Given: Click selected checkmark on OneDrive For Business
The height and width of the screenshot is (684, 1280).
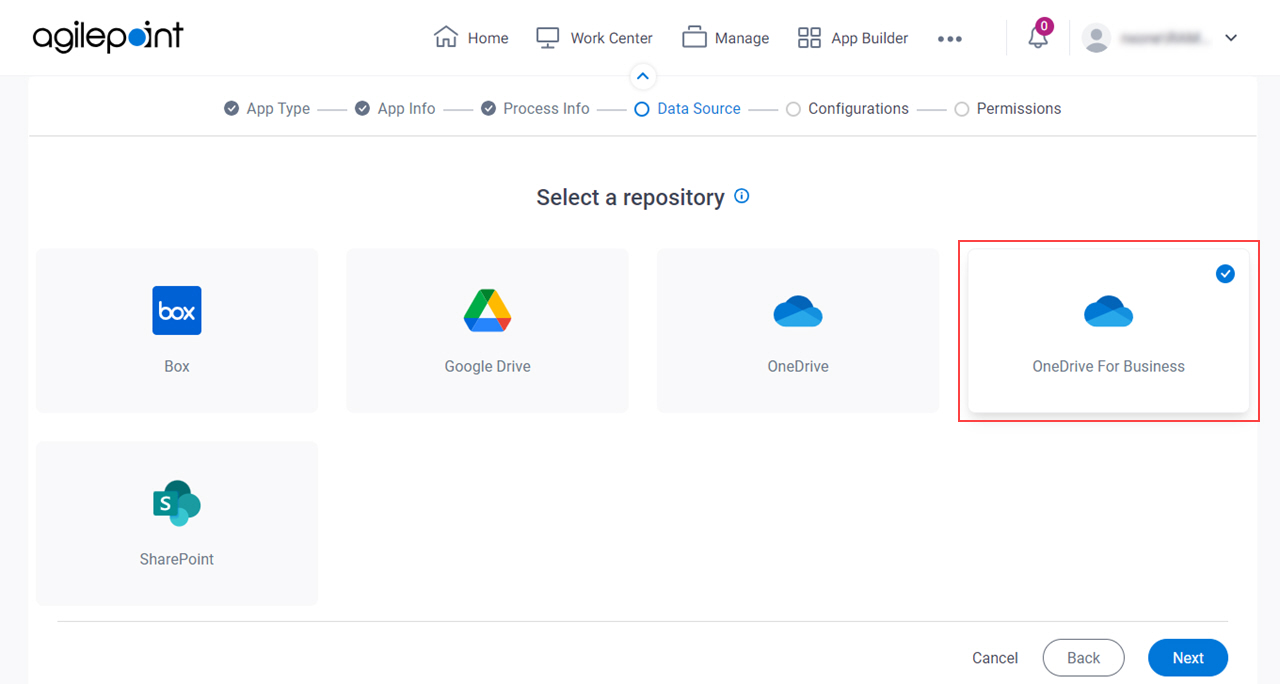Looking at the screenshot, I should coord(1225,273).
